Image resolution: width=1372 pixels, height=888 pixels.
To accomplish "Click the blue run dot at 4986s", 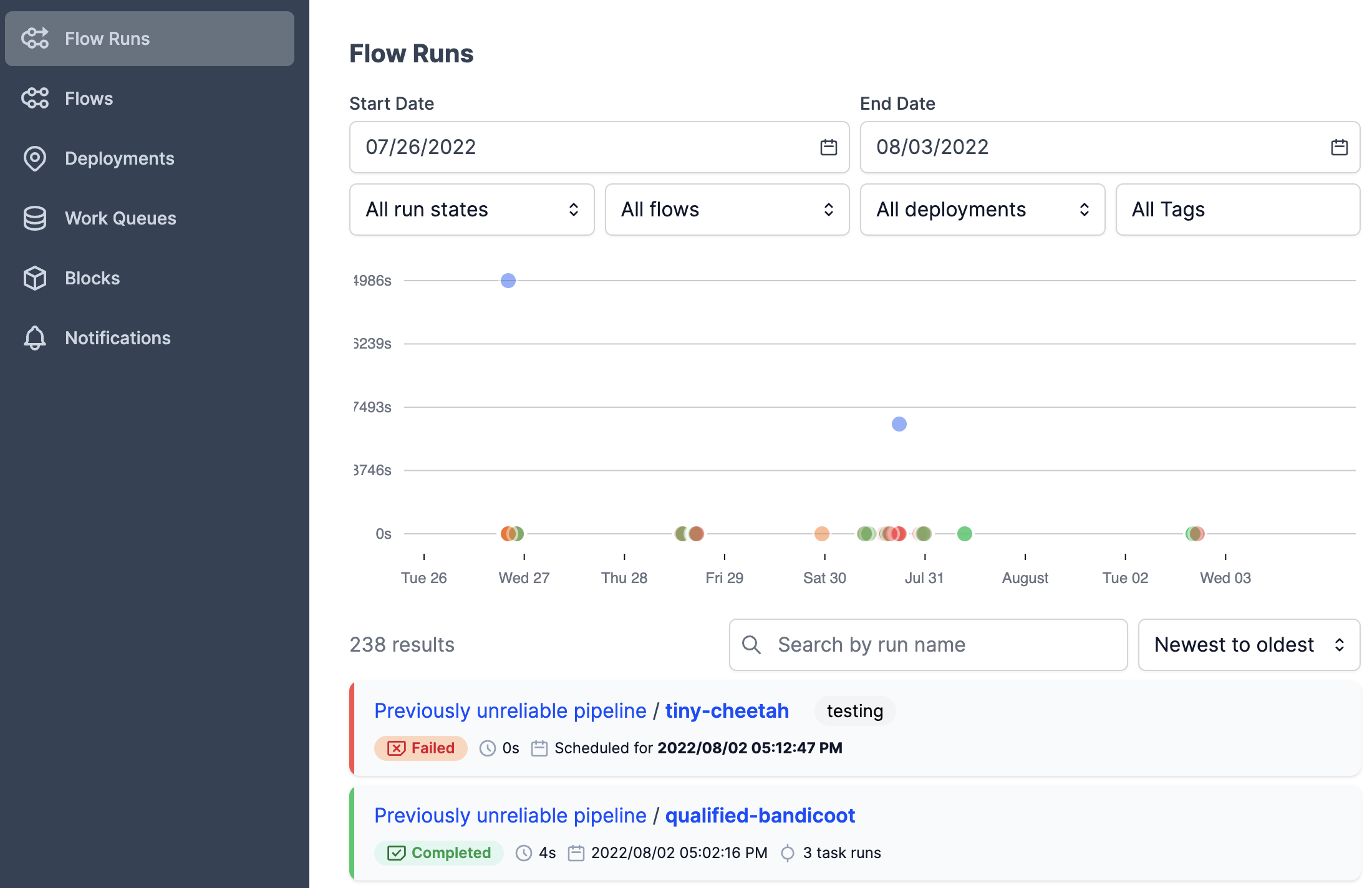I will click(508, 281).
